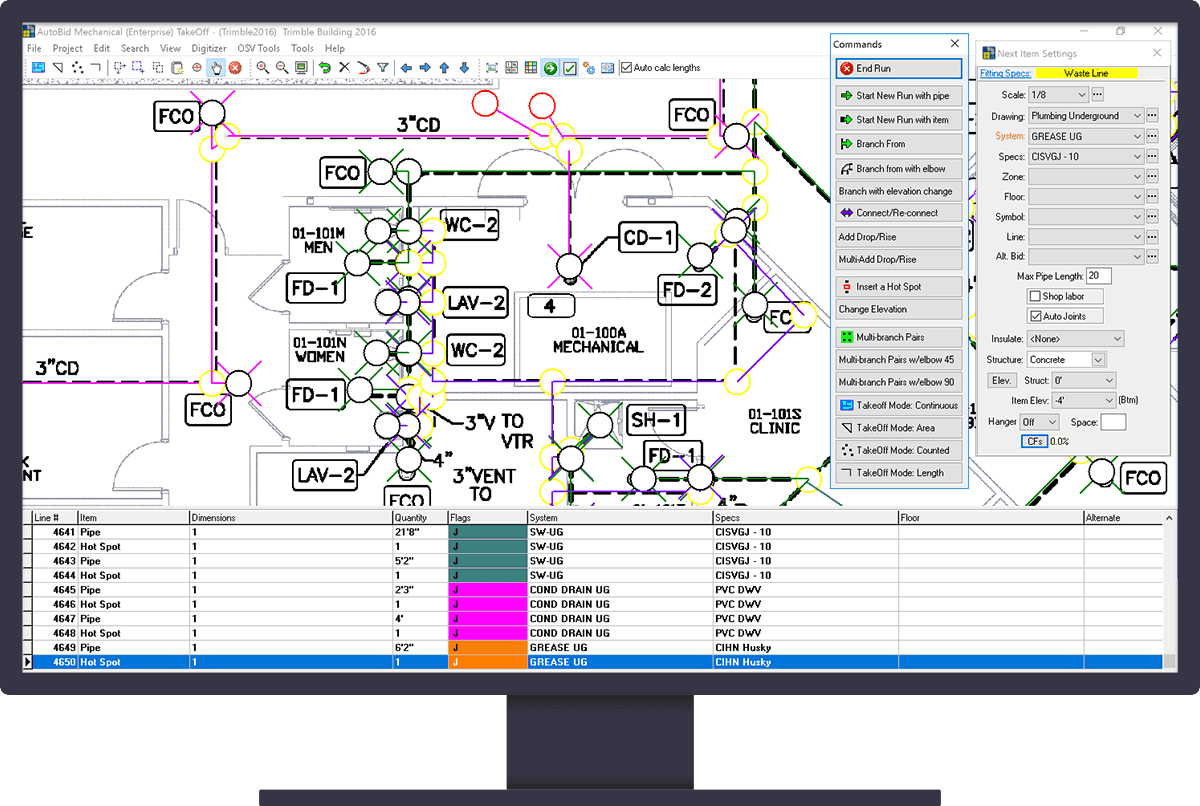The height and width of the screenshot is (806, 1200).
Task: Click the Fitting Specs link
Action: 1004,73
